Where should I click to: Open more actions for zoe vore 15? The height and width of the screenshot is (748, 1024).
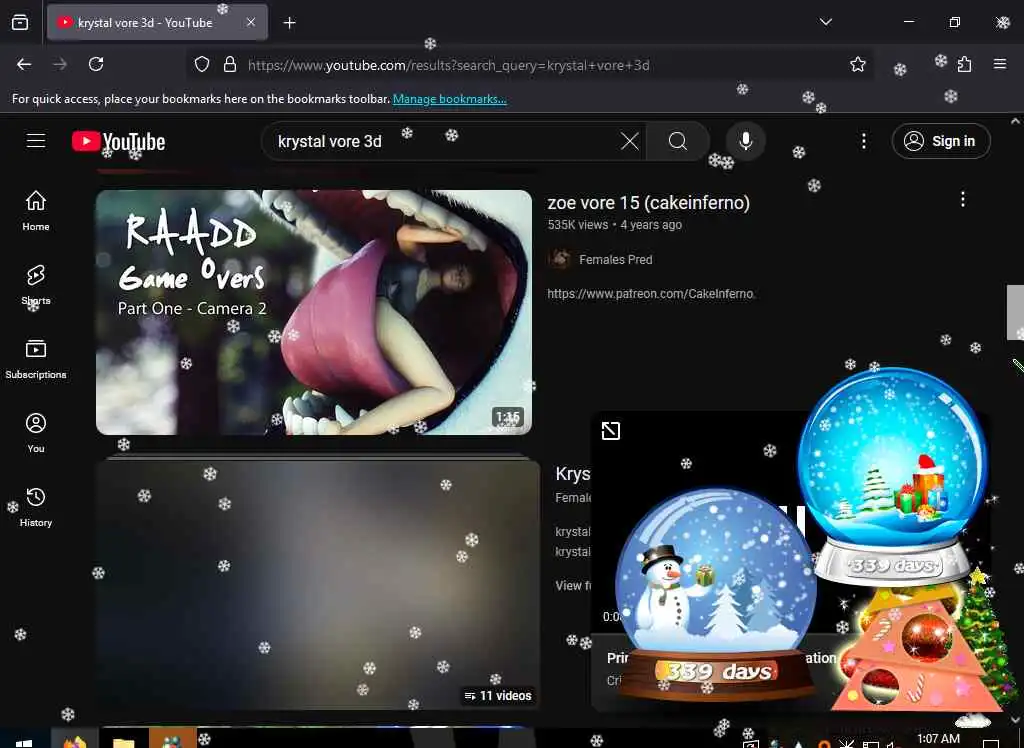[963, 199]
